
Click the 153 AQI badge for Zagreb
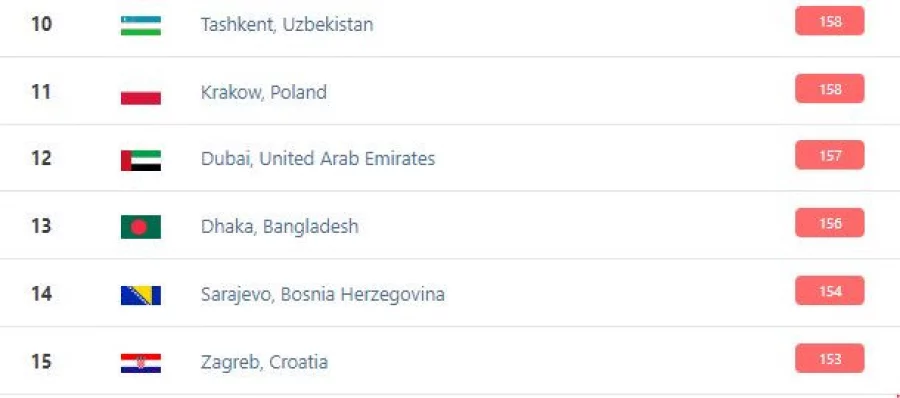(x=829, y=358)
